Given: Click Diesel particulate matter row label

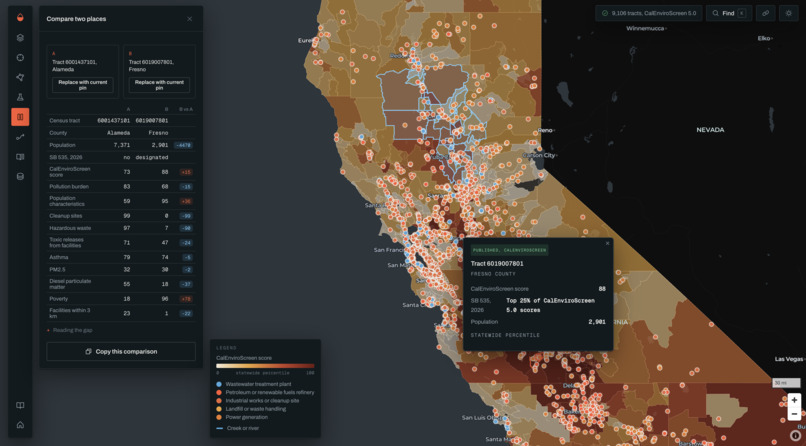Looking at the screenshot, I should click(70, 284).
